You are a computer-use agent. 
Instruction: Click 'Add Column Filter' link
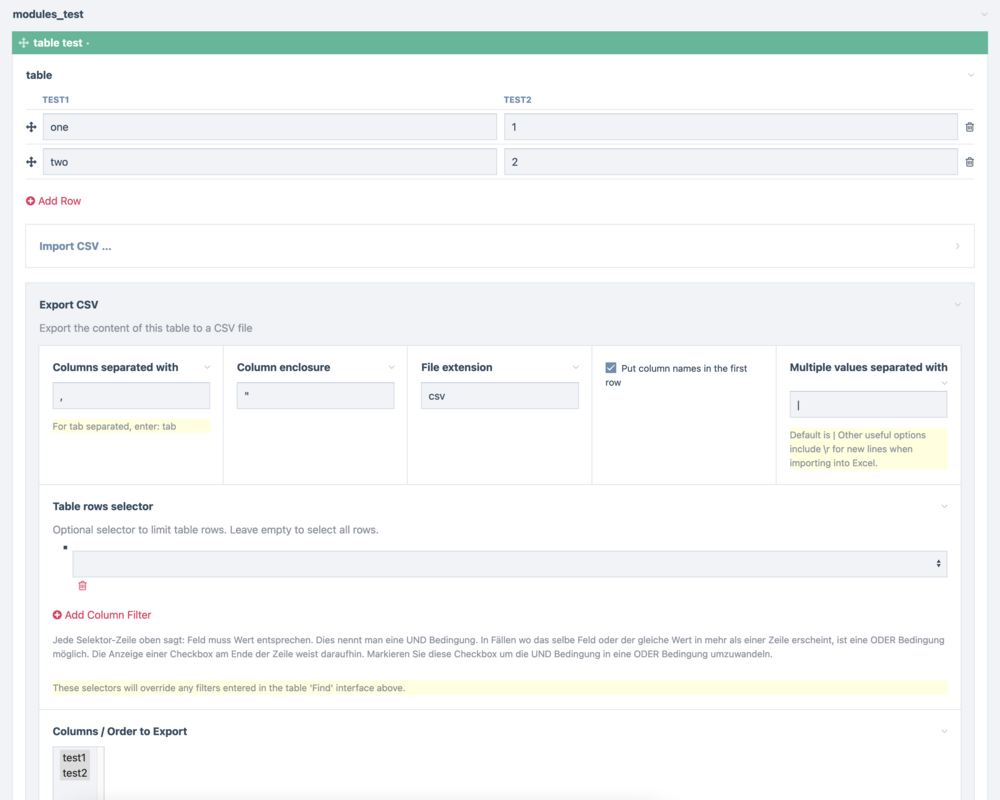(x=102, y=615)
